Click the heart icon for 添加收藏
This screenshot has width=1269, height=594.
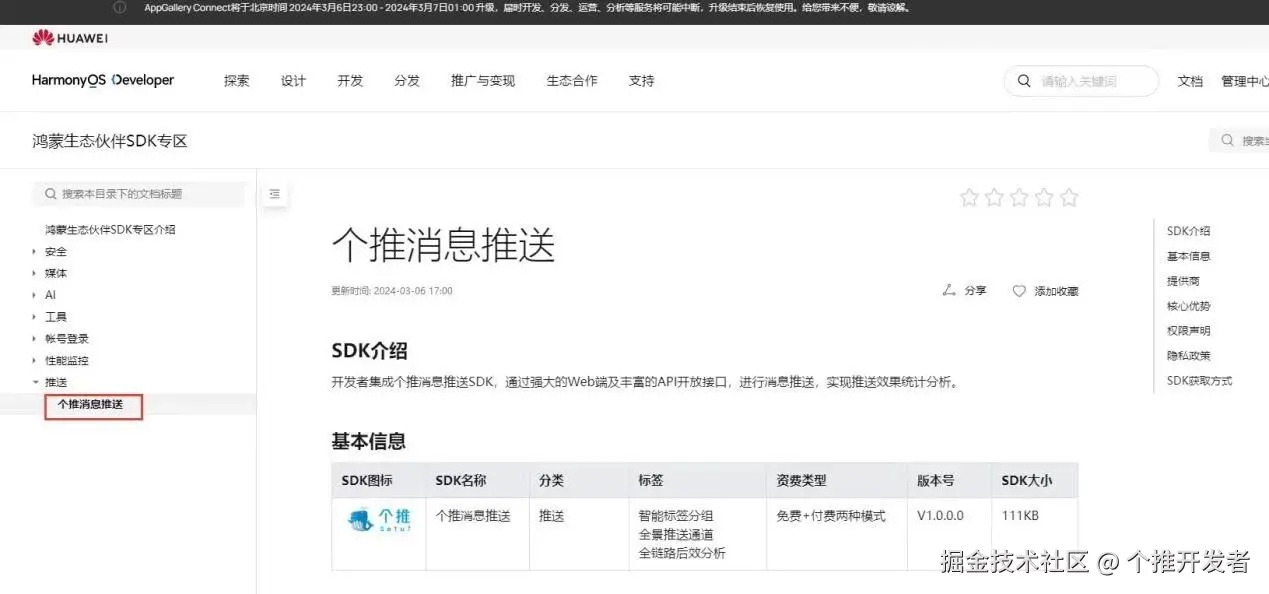1019,291
